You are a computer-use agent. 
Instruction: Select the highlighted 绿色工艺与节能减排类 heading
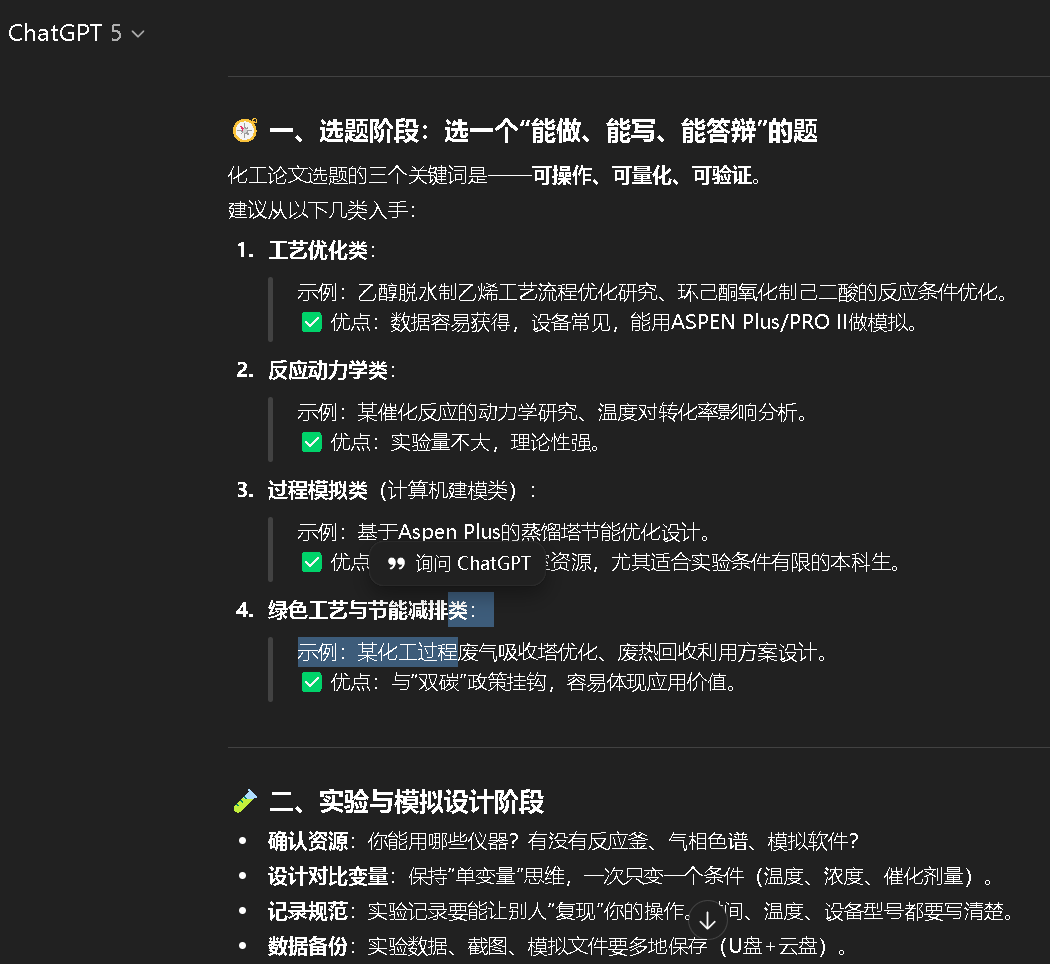[367, 609]
